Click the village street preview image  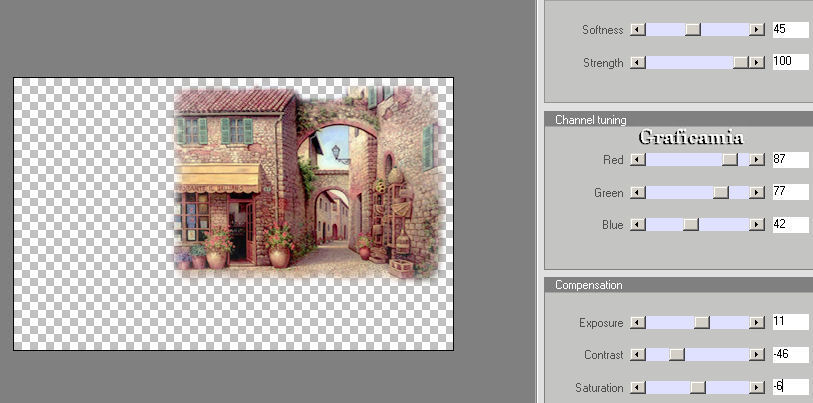coord(306,182)
